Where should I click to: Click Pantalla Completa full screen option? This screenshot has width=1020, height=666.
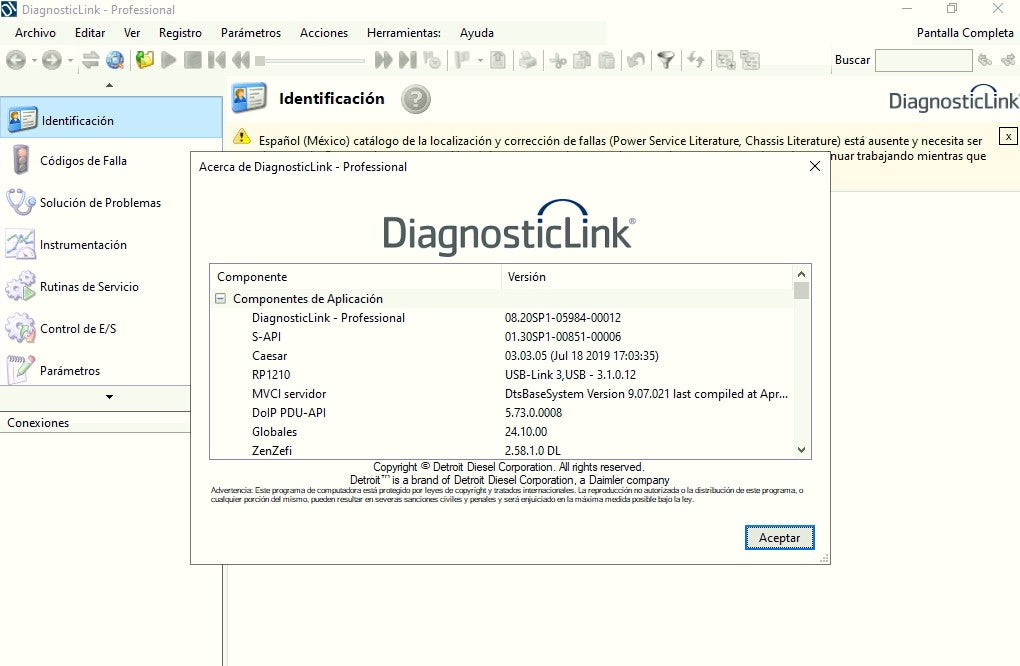[965, 33]
